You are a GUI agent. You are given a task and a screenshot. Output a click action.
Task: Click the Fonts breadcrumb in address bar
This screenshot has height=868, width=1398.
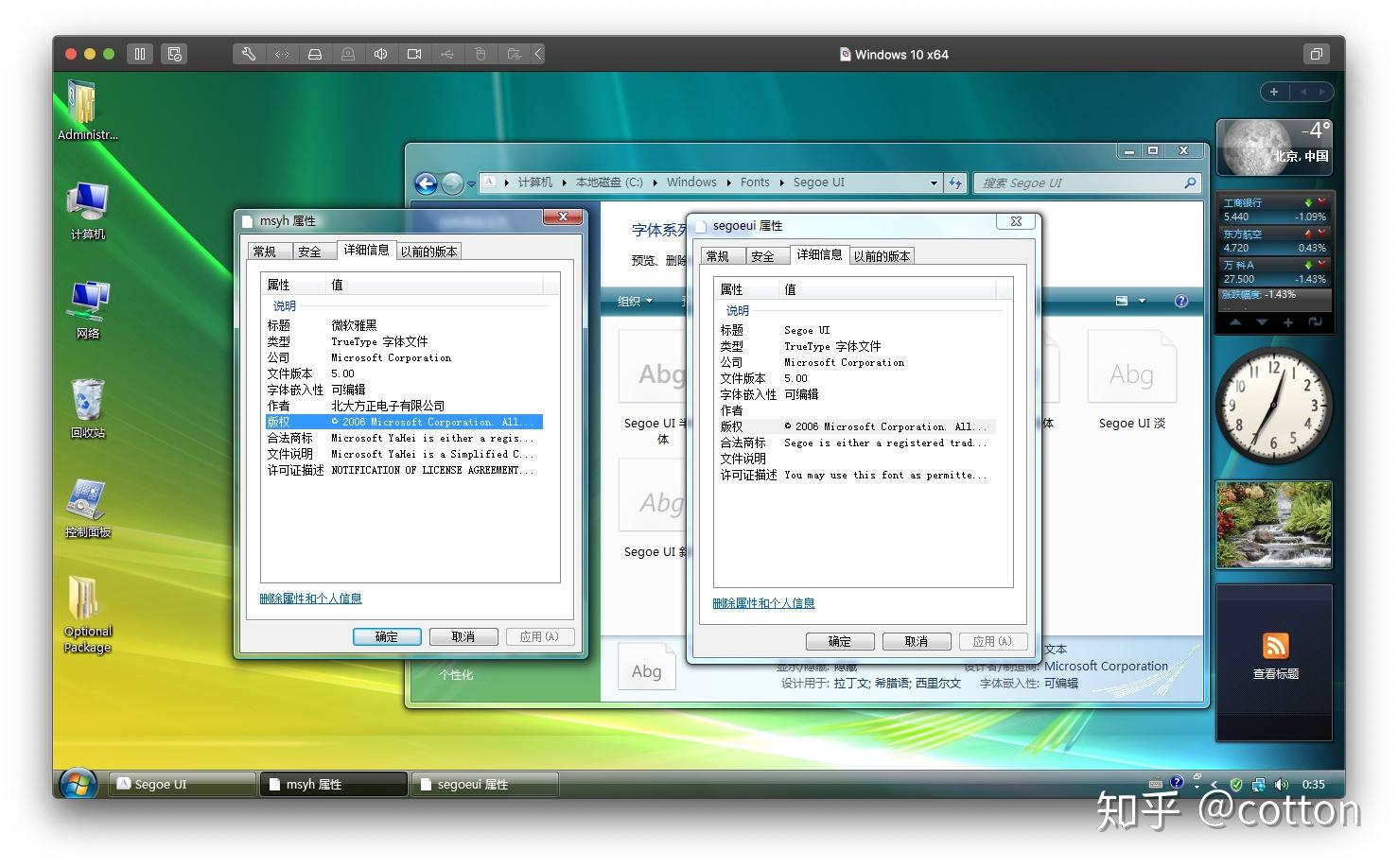(x=755, y=182)
